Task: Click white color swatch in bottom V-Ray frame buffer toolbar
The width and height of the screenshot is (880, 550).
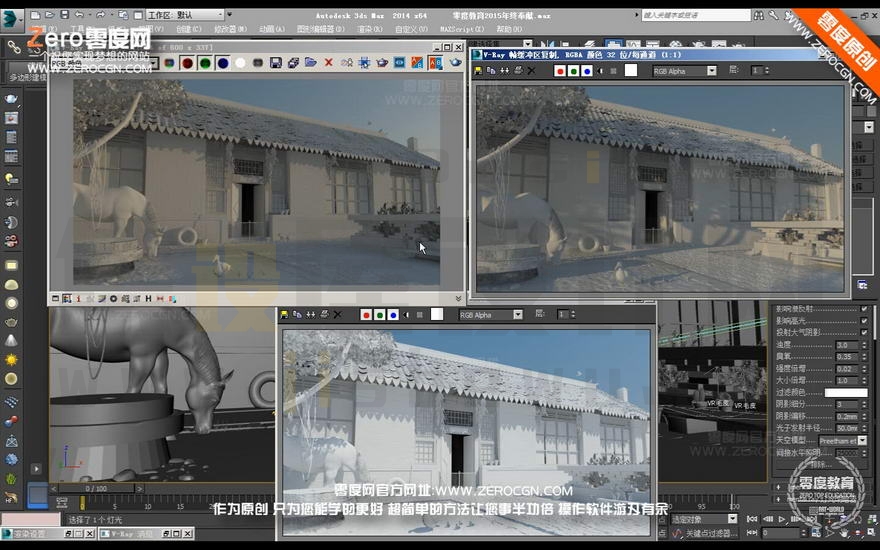Action: pyautogui.click(x=437, y=314)
